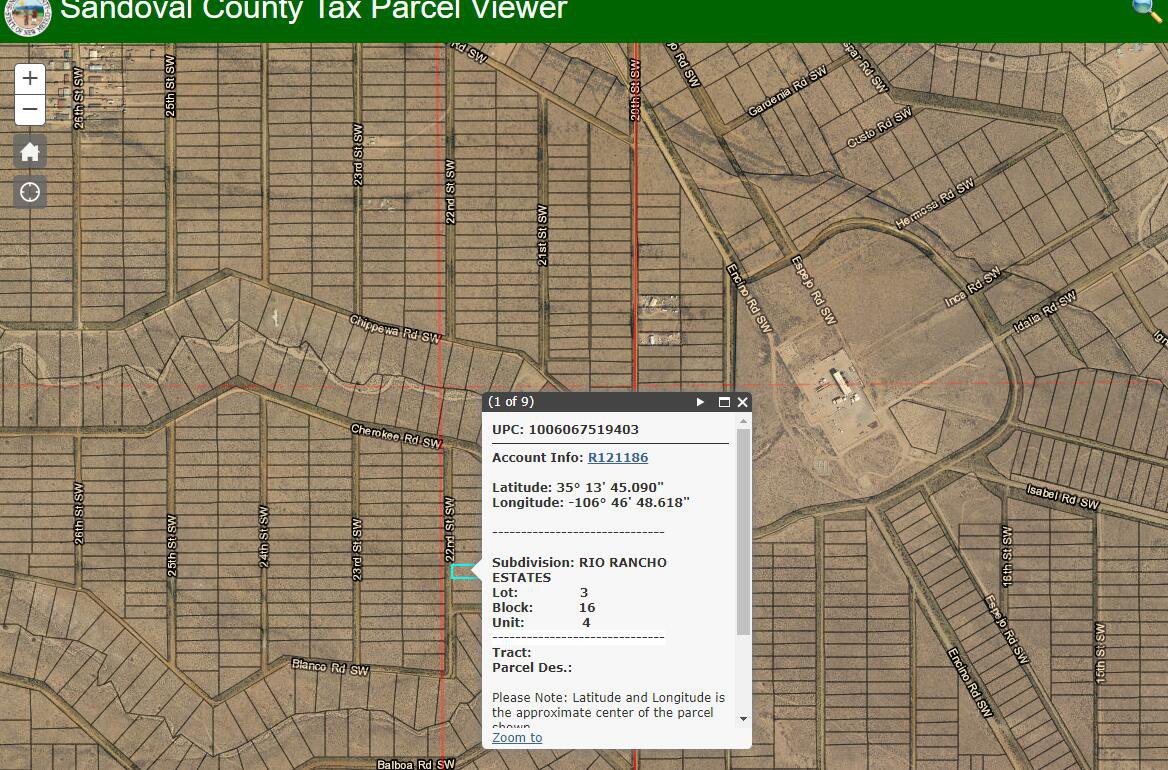The image size is (1168, 770).
Task: Click the Parcel Des. label in popup
Action: coord(532,668)
